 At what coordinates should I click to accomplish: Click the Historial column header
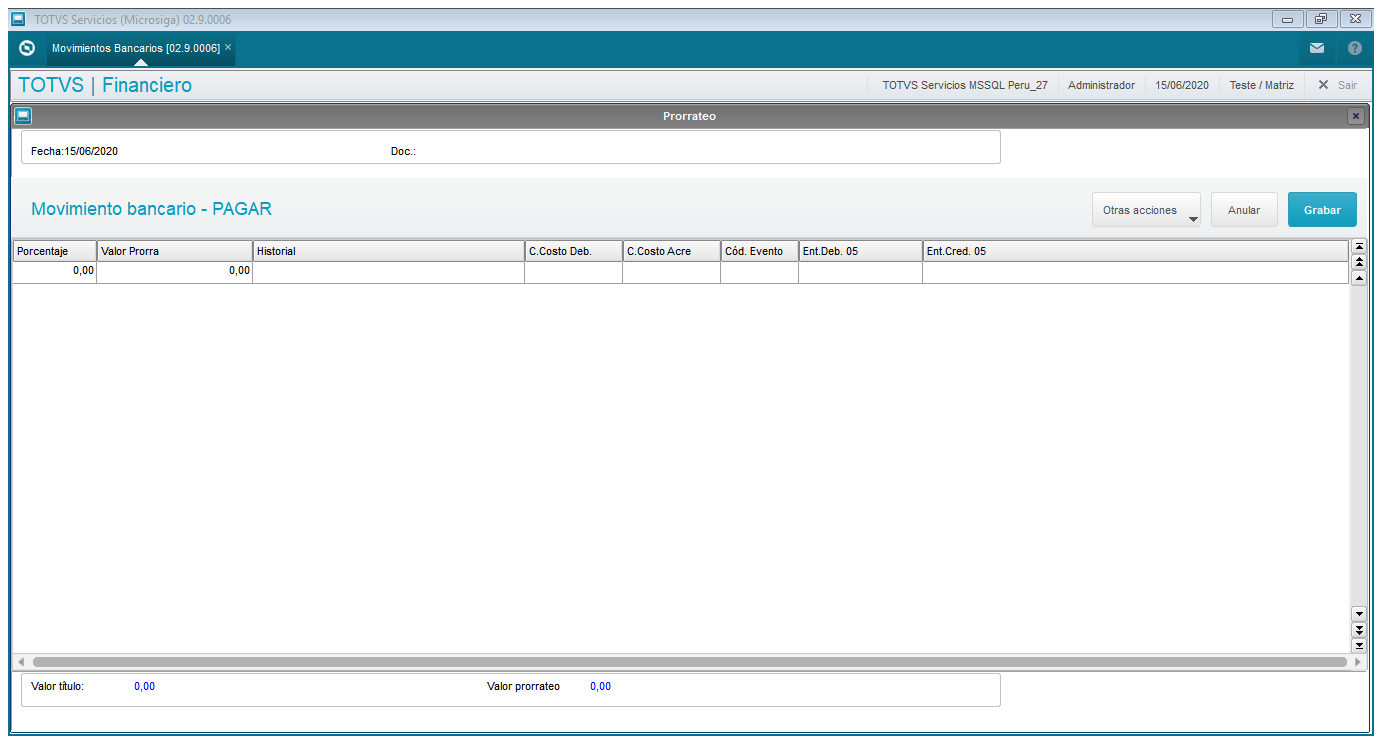388,251
